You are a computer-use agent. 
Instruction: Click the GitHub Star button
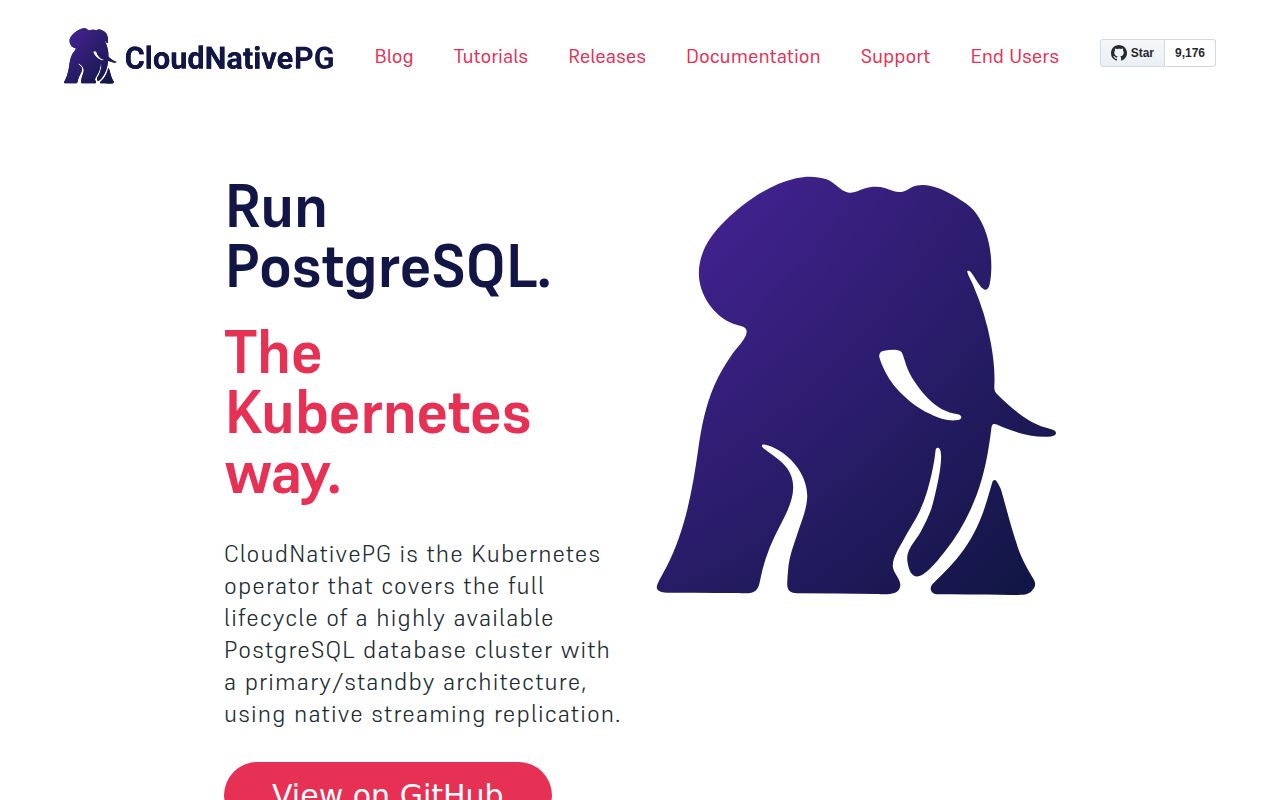click(x=1132, y=53)
